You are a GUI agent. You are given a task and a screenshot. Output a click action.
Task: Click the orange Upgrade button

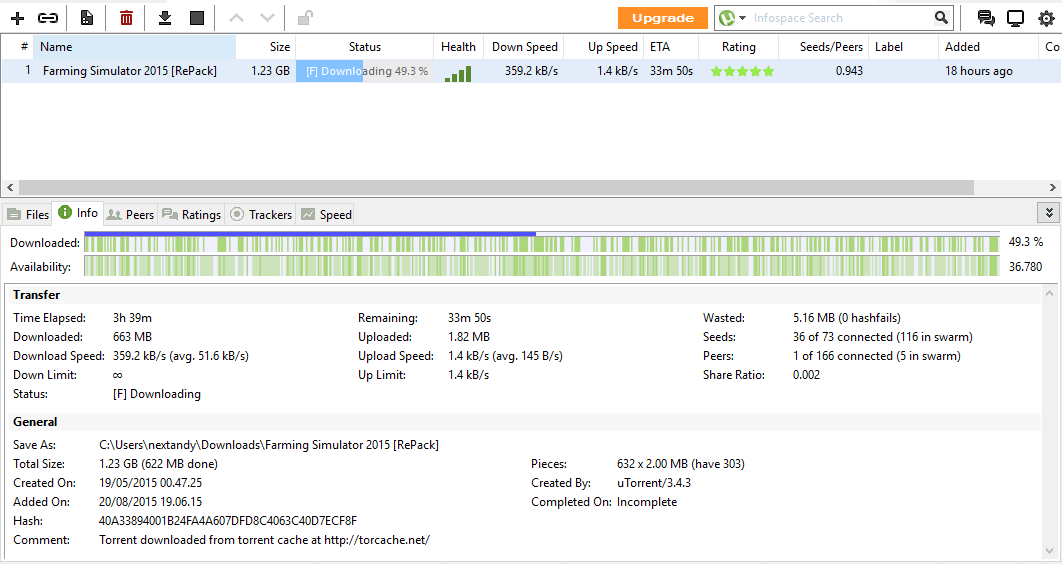(x=662, y=18)
